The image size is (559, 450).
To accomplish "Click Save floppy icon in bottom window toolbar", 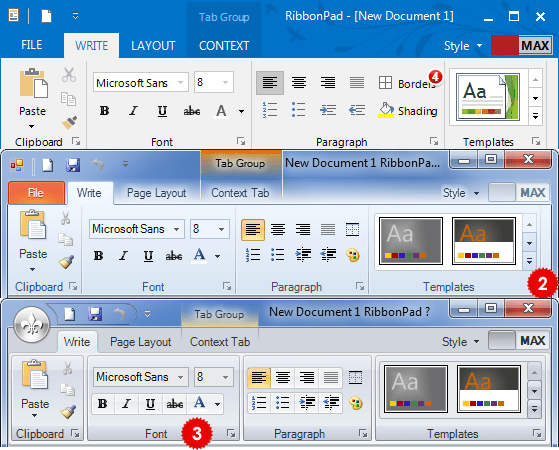I will tap(95, 314).
